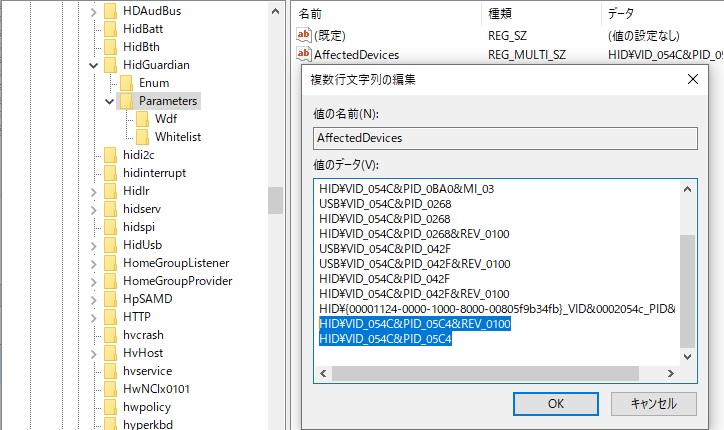Click the (既定) default value icon
Screen dimensions: 724x430
(305, 35)
